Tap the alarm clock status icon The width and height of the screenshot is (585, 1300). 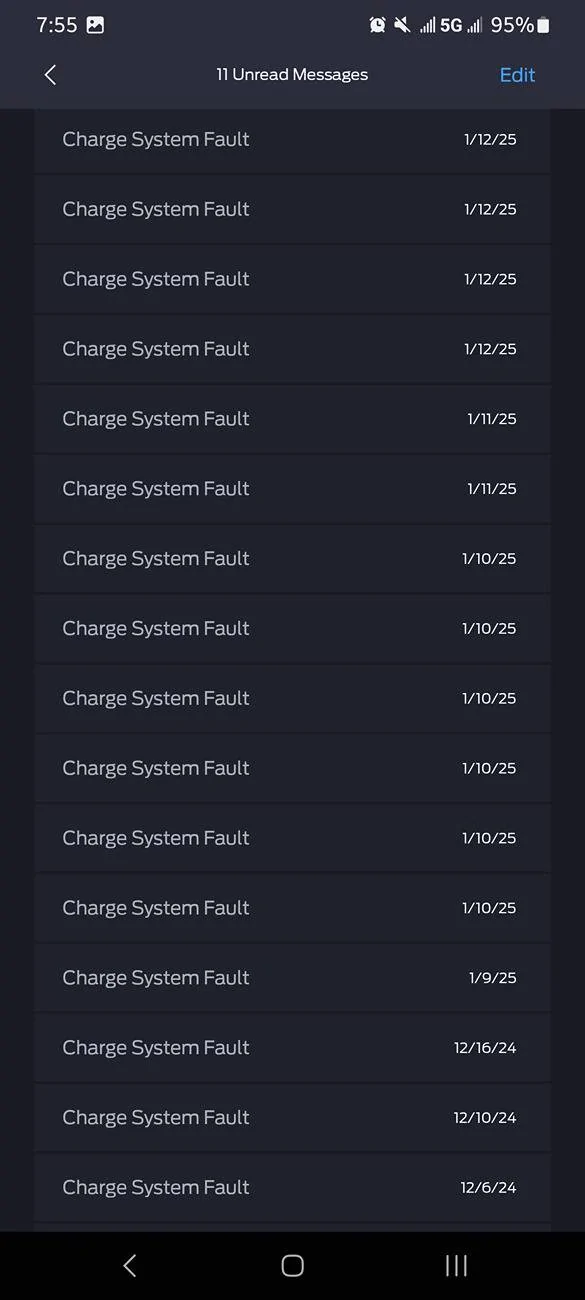click(x=378, y=24)
